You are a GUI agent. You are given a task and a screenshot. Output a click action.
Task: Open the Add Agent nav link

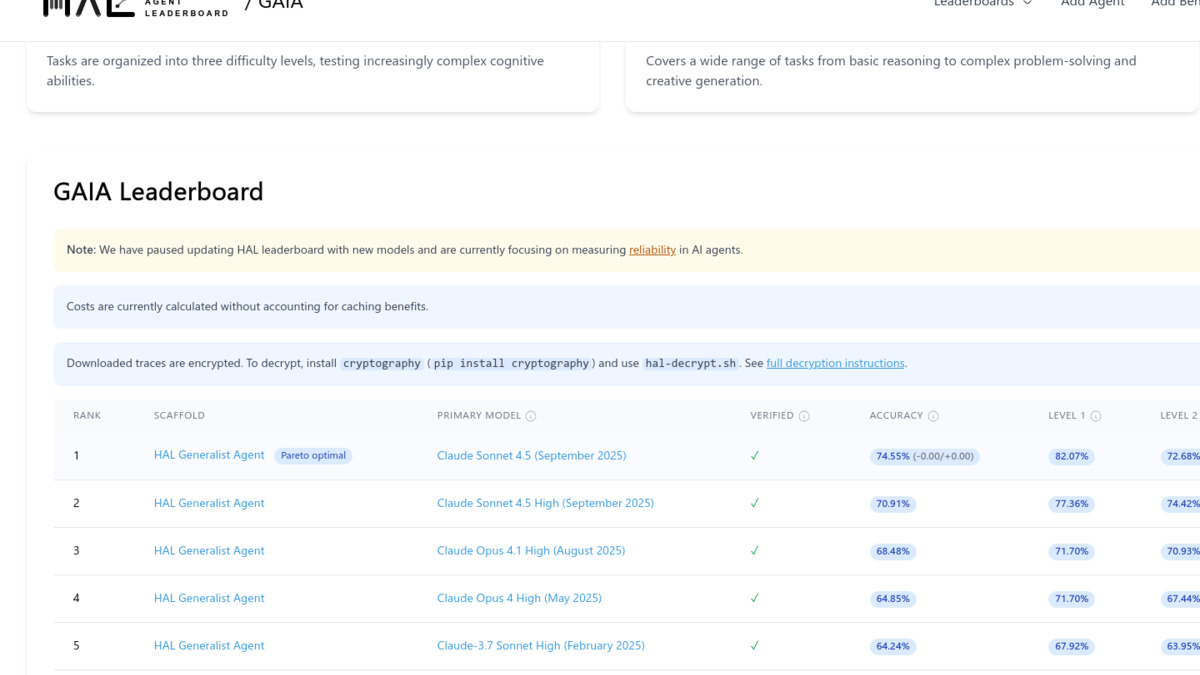tap(1092, 4)
